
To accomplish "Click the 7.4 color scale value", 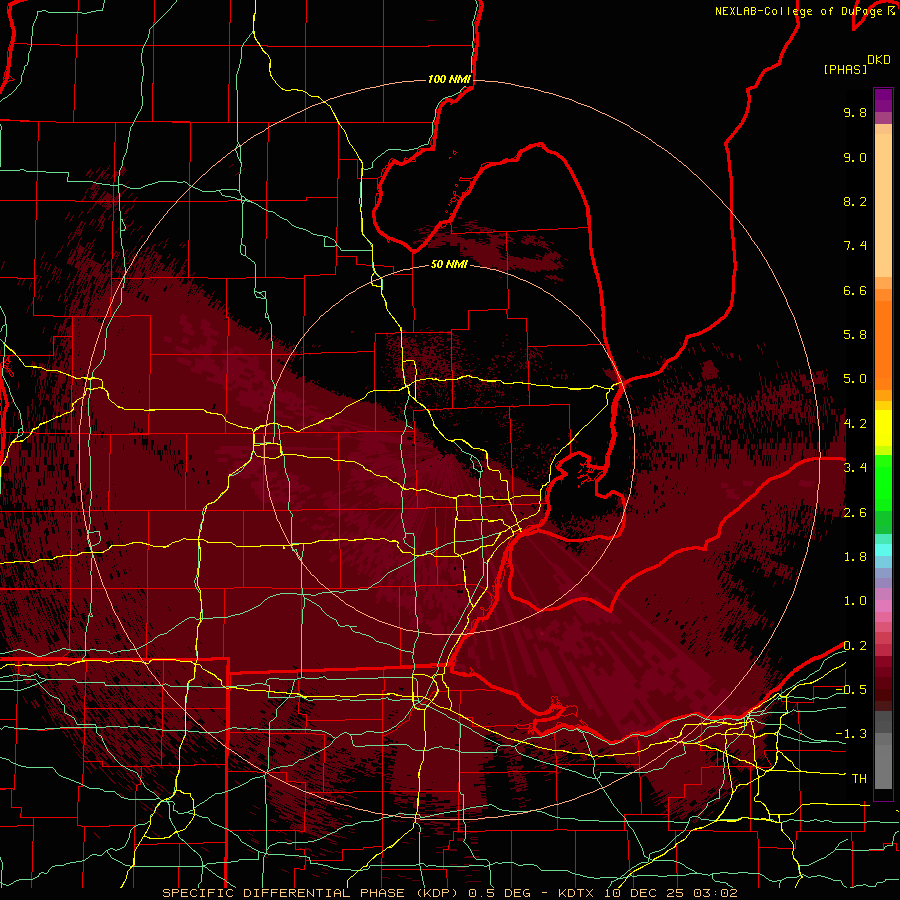I will [855, 246].
